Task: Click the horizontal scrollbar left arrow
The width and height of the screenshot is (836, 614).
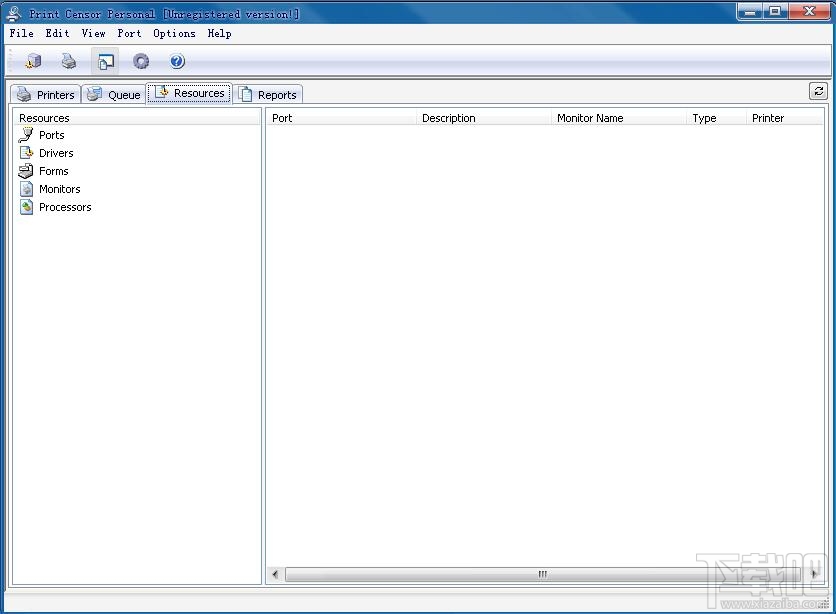Action: [x=275, y=574]
